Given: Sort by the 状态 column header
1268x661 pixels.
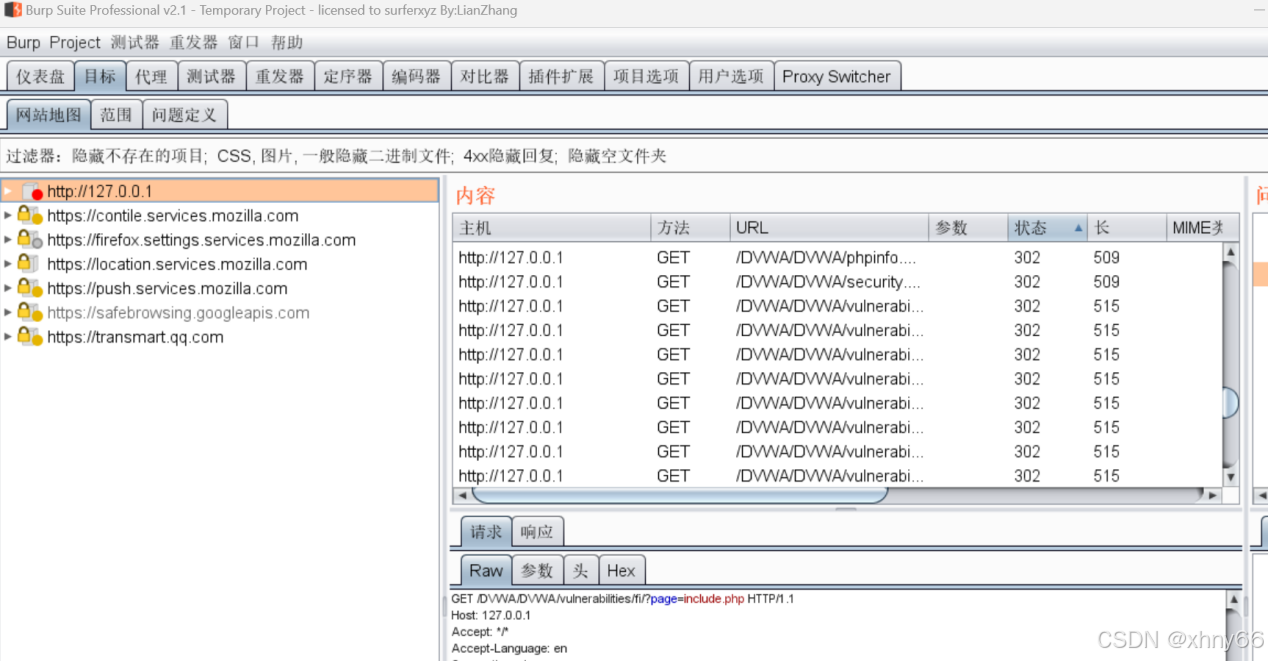Looking at the screenshot, I should coord(1047,228).
